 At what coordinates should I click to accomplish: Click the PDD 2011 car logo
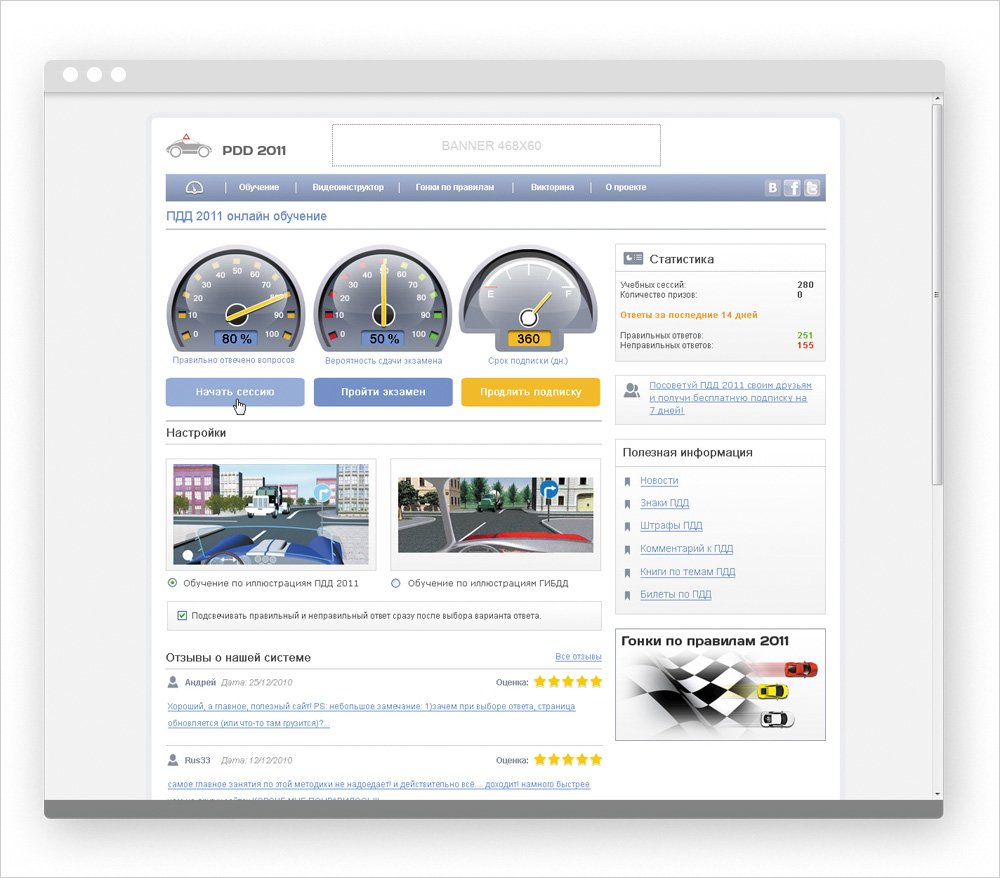[188, 147]
